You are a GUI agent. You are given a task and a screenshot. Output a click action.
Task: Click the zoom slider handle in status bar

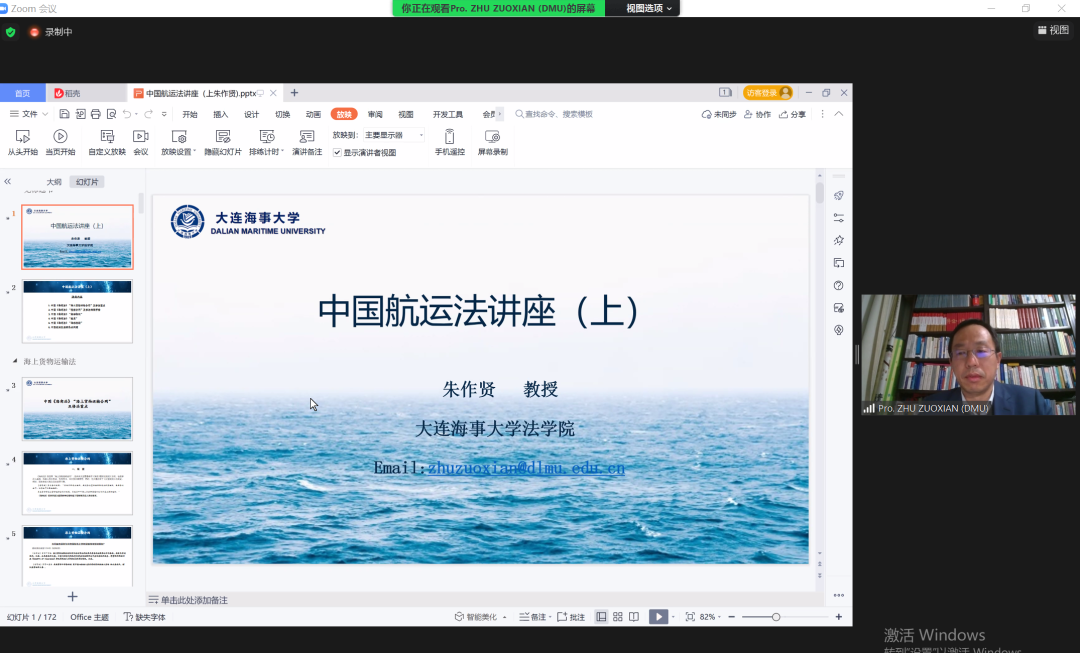point(776,617)
